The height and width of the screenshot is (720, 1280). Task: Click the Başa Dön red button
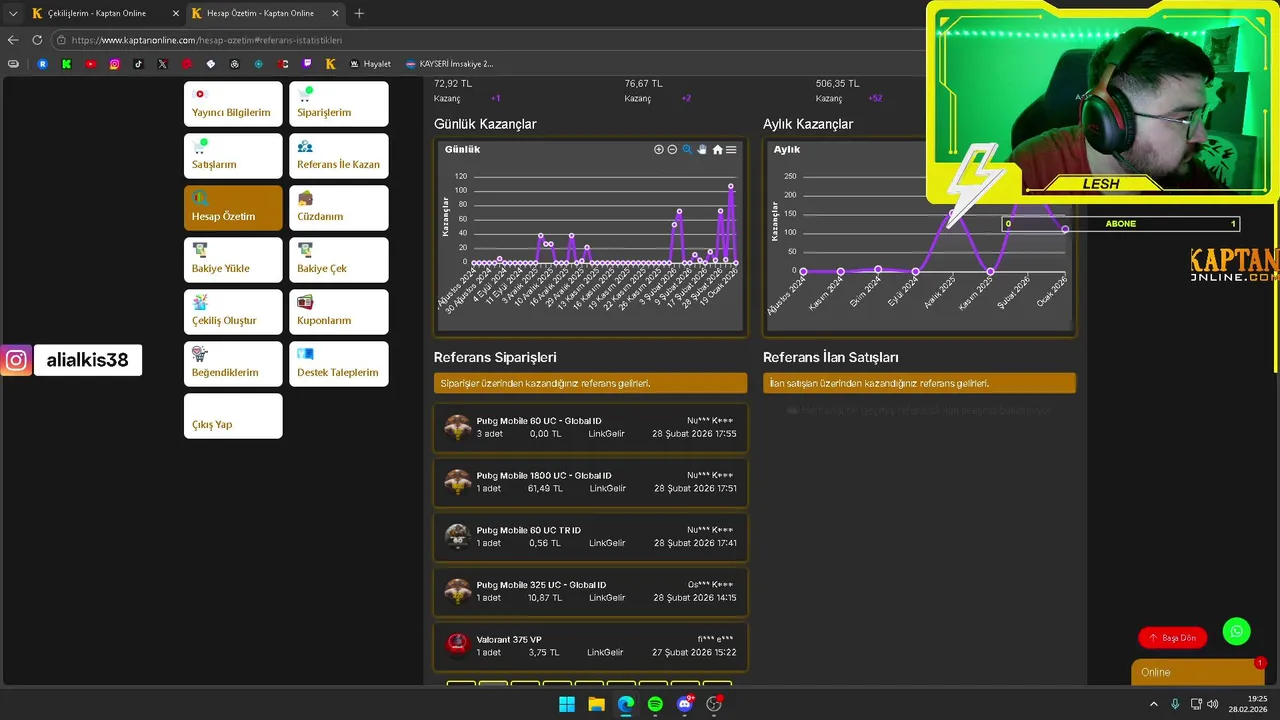[1172, 637]
